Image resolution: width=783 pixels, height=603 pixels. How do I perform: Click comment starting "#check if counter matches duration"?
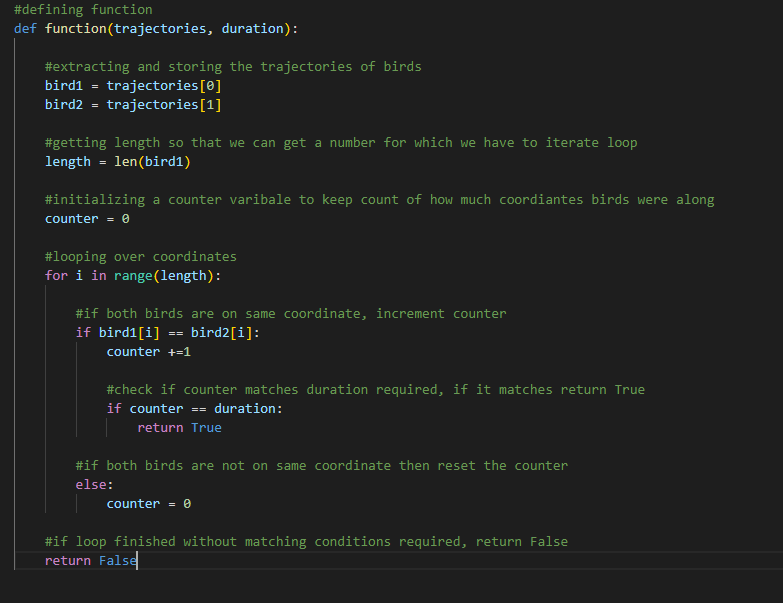pos(376,390)
